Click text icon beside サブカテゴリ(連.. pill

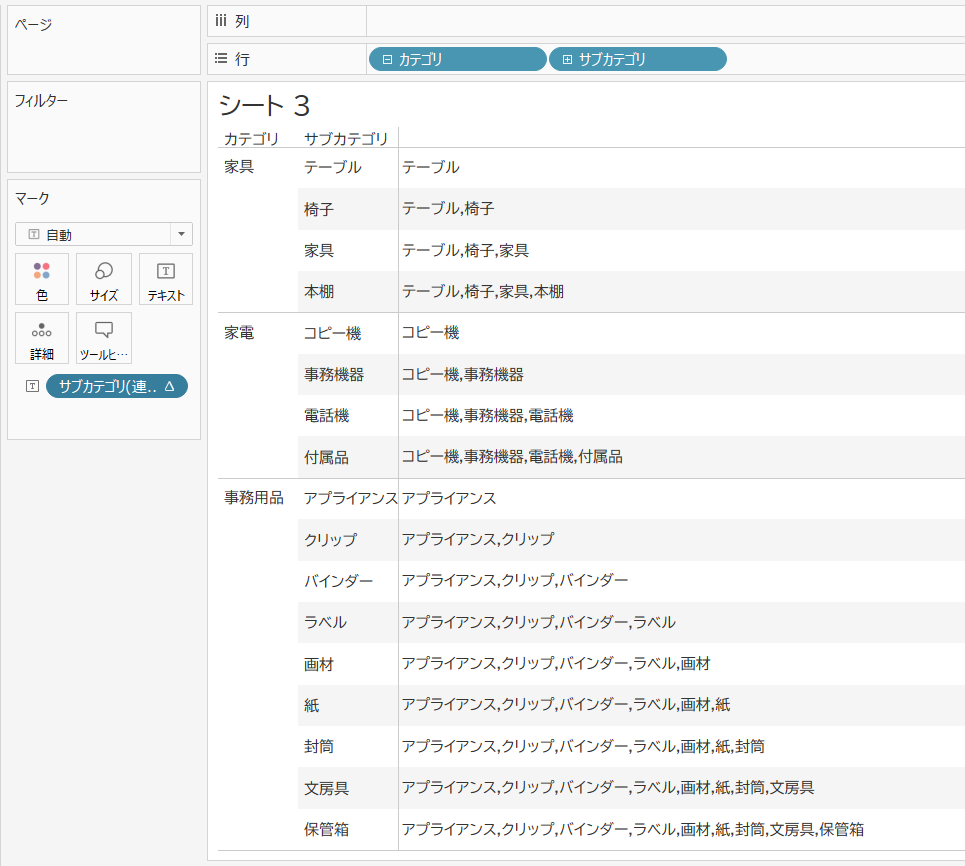pyautogui.click(x=33, y=386)
